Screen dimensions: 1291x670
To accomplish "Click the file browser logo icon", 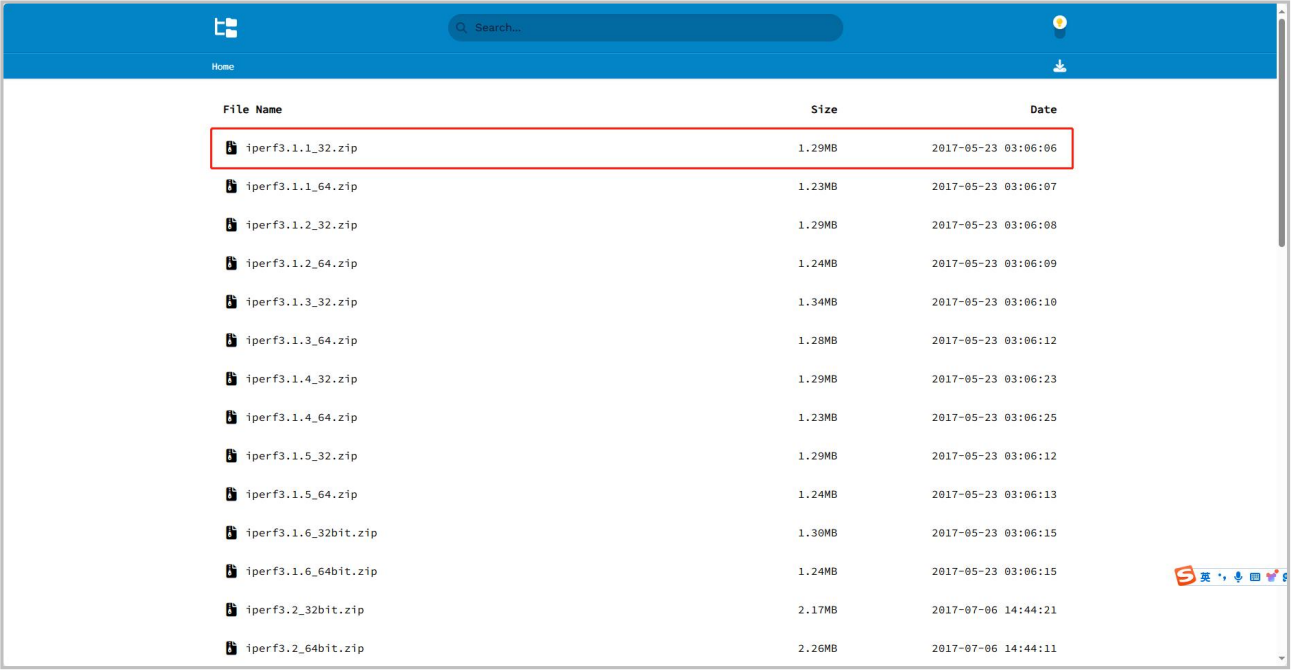I will tap(226, 28).
